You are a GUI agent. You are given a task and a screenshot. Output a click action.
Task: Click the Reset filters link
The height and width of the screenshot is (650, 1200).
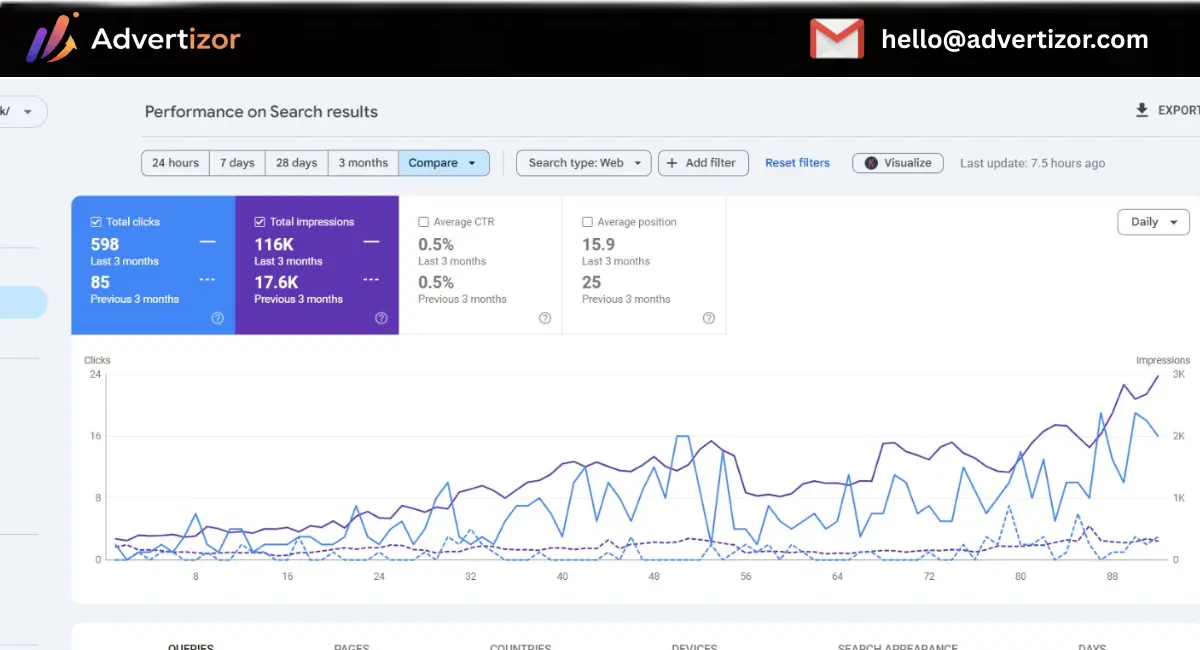point(797,162)
